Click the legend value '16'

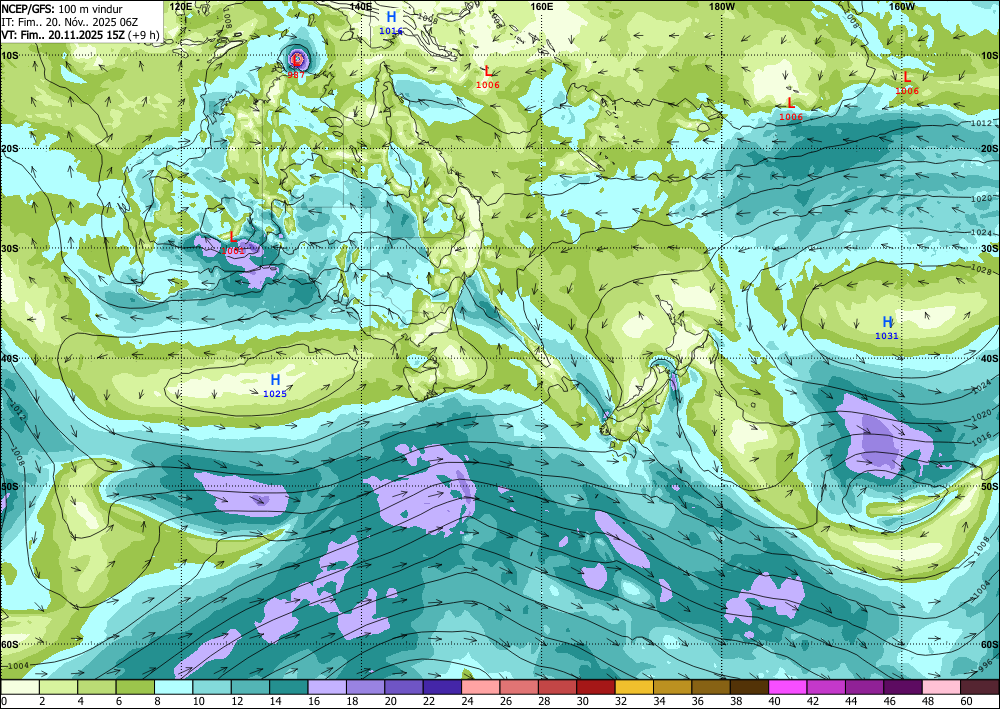click(312, 702)
